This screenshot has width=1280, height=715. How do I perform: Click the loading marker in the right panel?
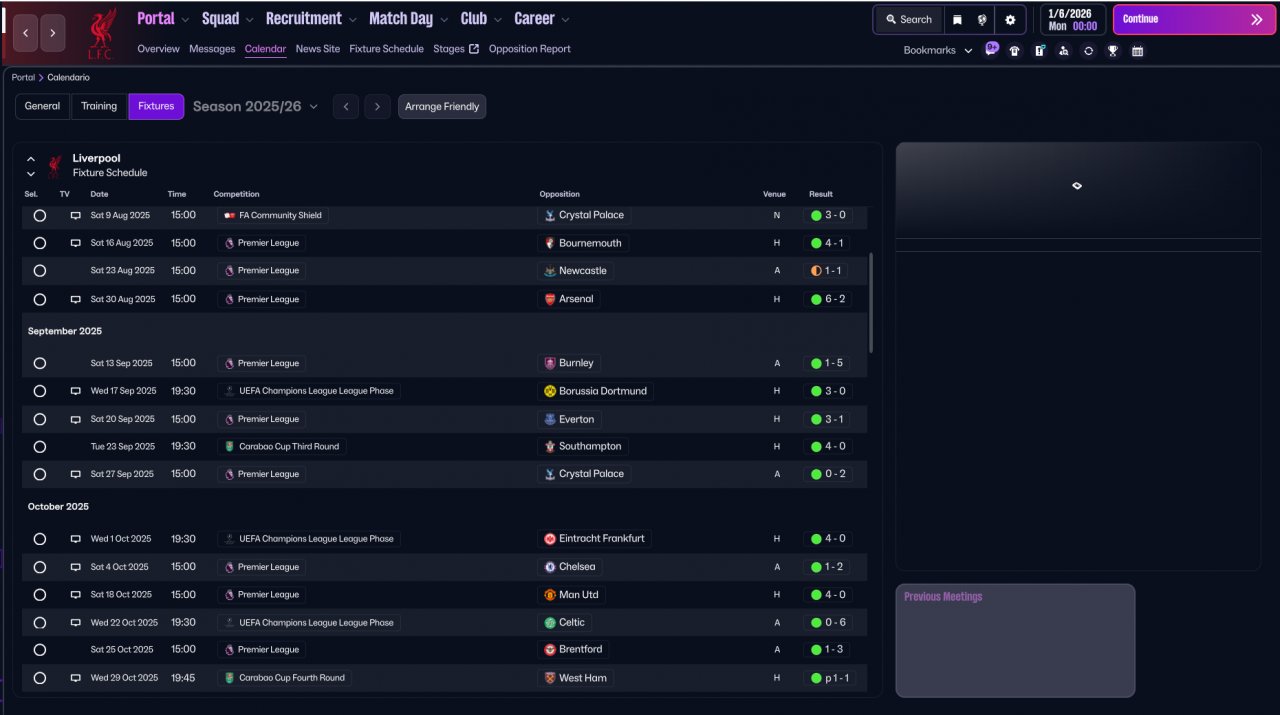(1077, 186)
